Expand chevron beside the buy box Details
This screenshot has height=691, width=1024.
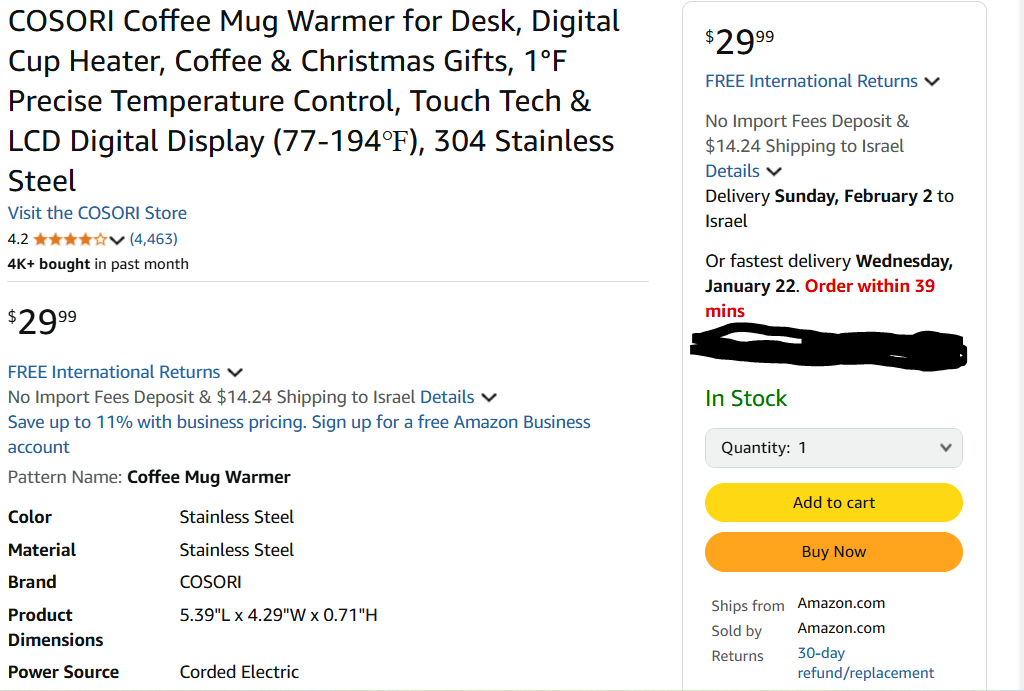(774, 172)
